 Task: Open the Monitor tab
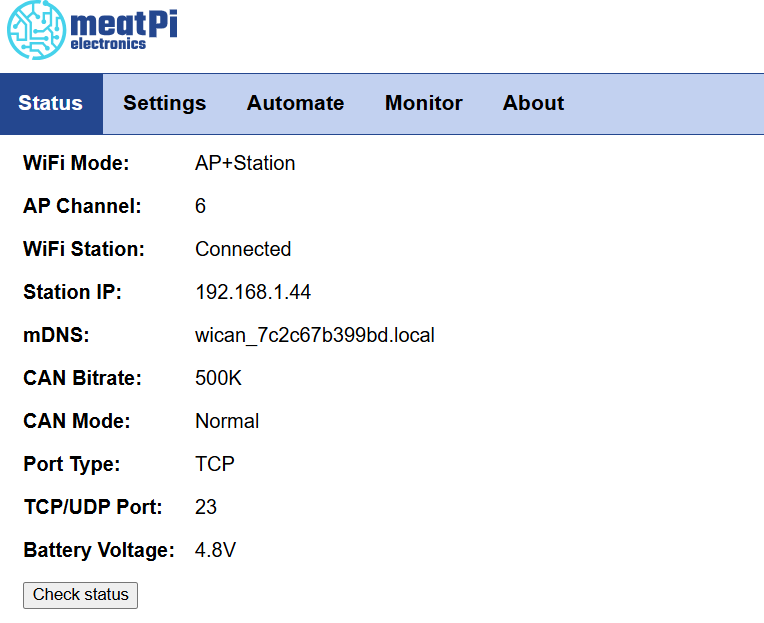tap(423, 103)
